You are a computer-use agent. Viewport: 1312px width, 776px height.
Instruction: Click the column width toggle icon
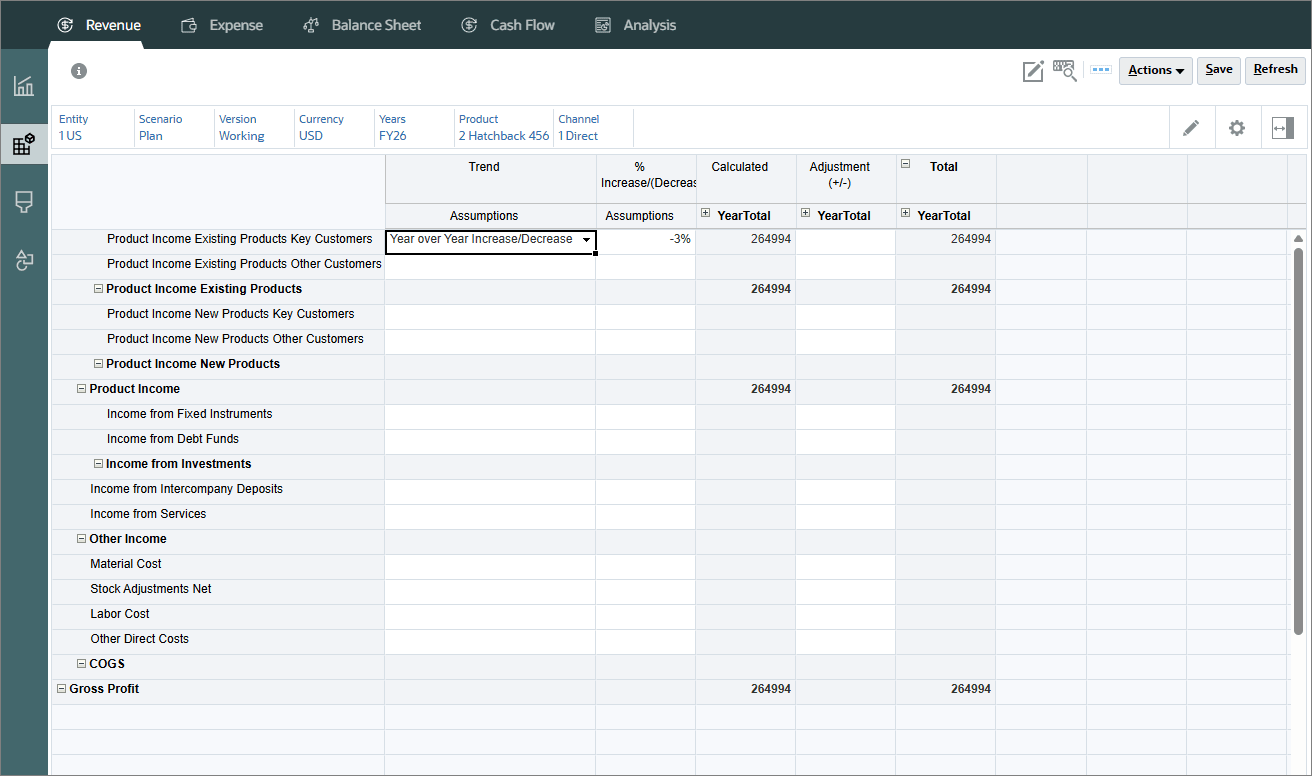(1283, 128)
